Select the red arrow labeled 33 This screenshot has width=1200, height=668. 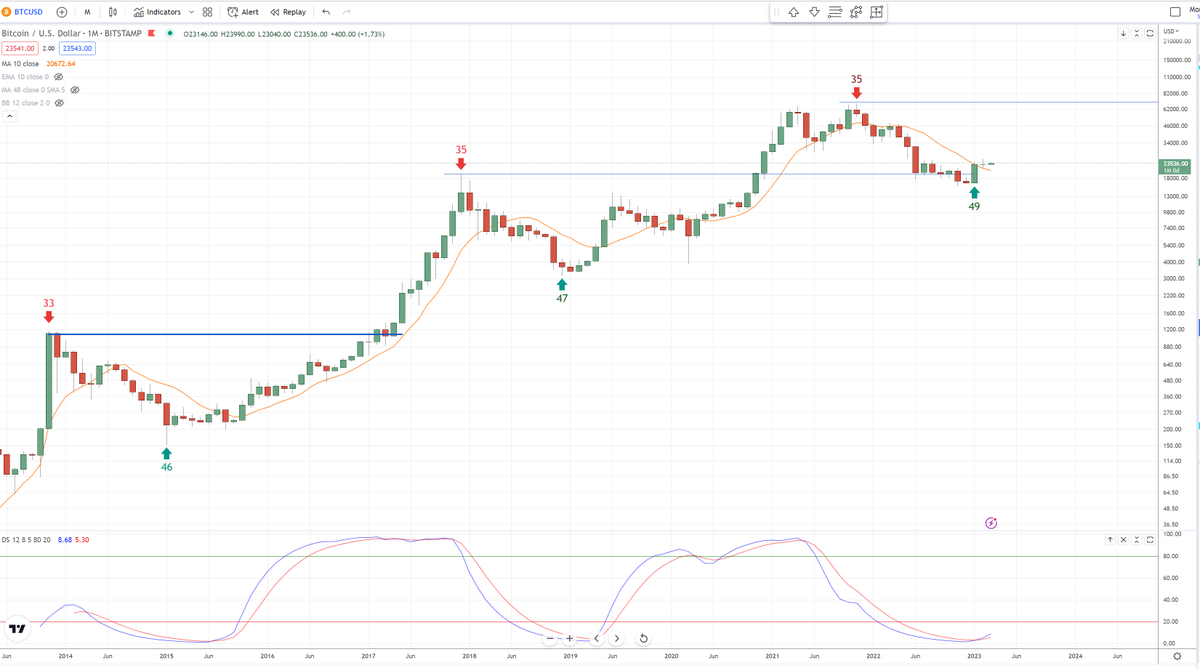[x=49, y=316]
